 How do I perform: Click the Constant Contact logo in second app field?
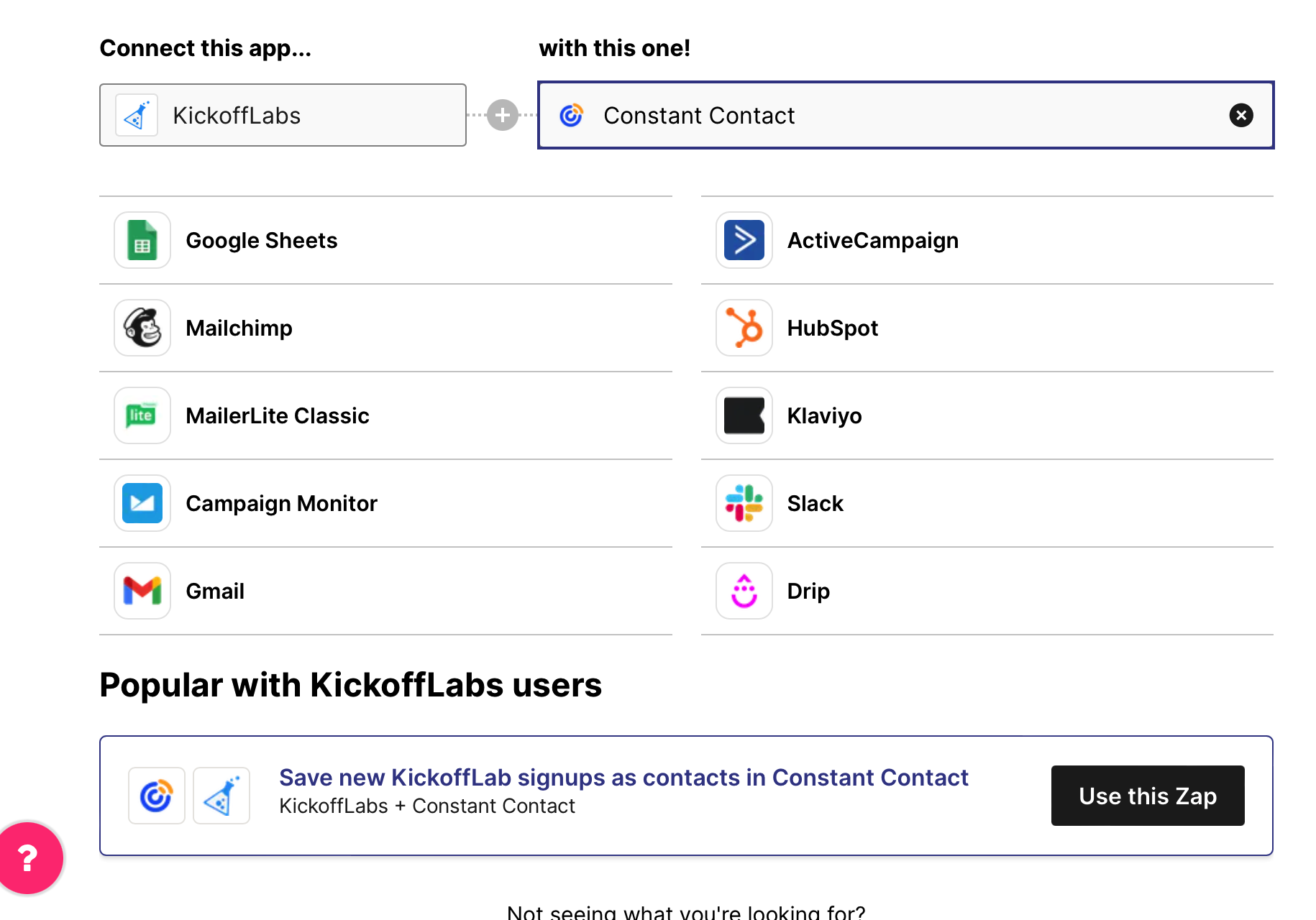coord(571,115)
